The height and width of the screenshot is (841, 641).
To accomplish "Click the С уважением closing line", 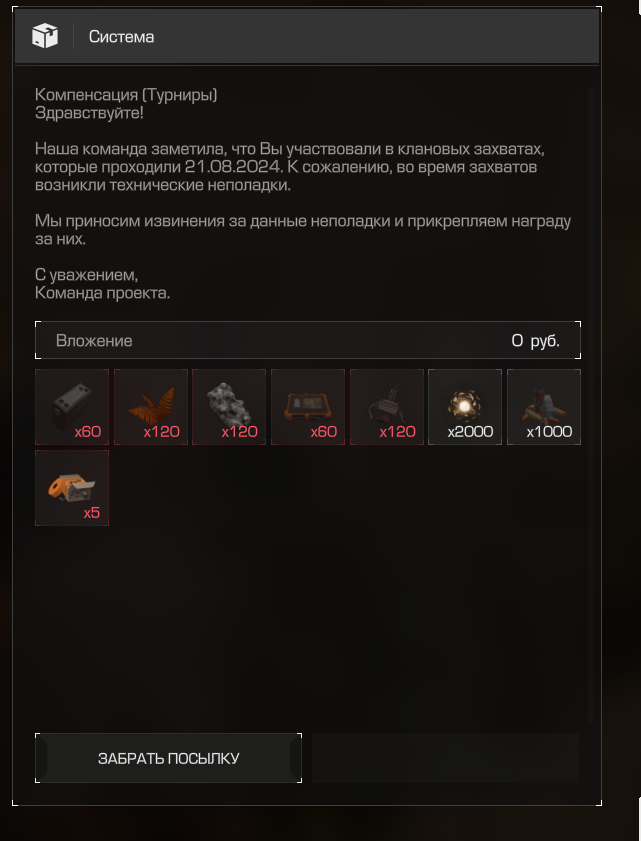I will tap(86, 275).
